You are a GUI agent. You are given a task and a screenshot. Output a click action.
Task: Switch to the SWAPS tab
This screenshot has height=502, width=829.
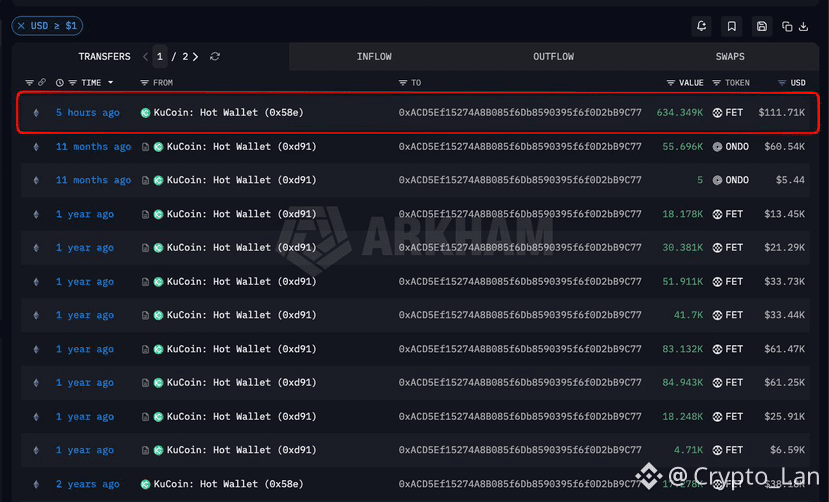click(x=730, y=57)
